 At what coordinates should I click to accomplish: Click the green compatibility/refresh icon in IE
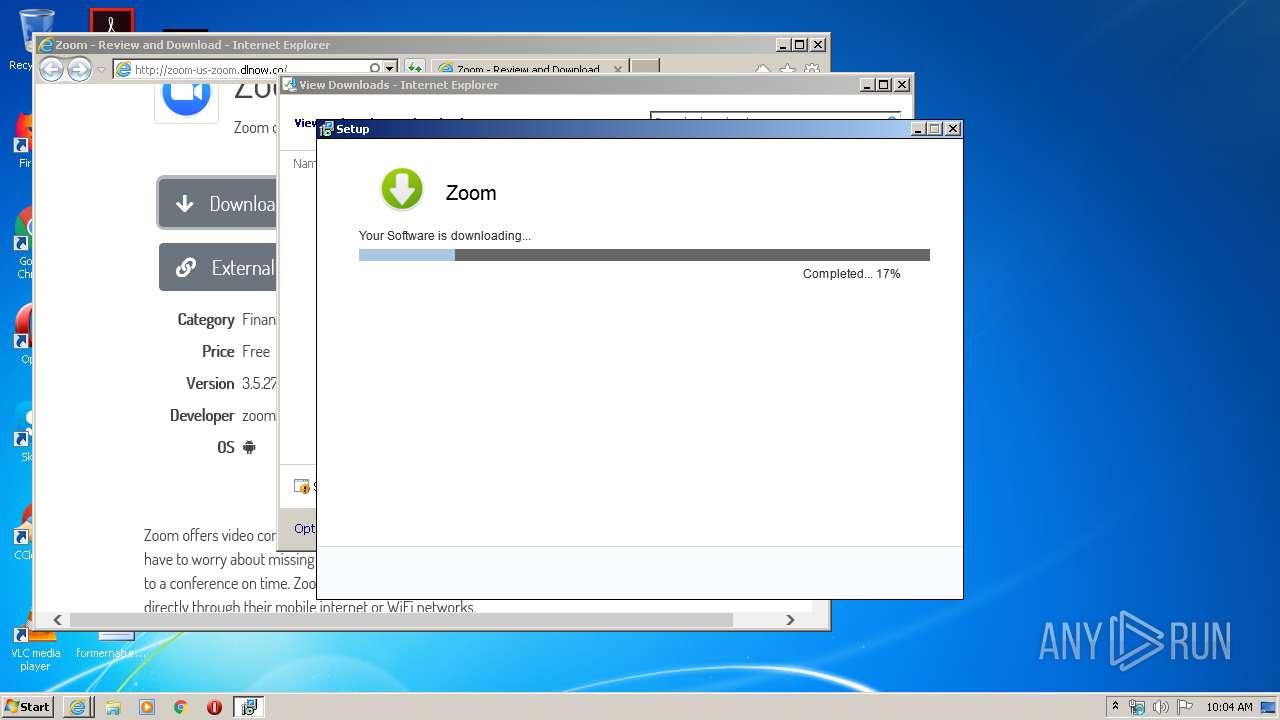[415, 69]
